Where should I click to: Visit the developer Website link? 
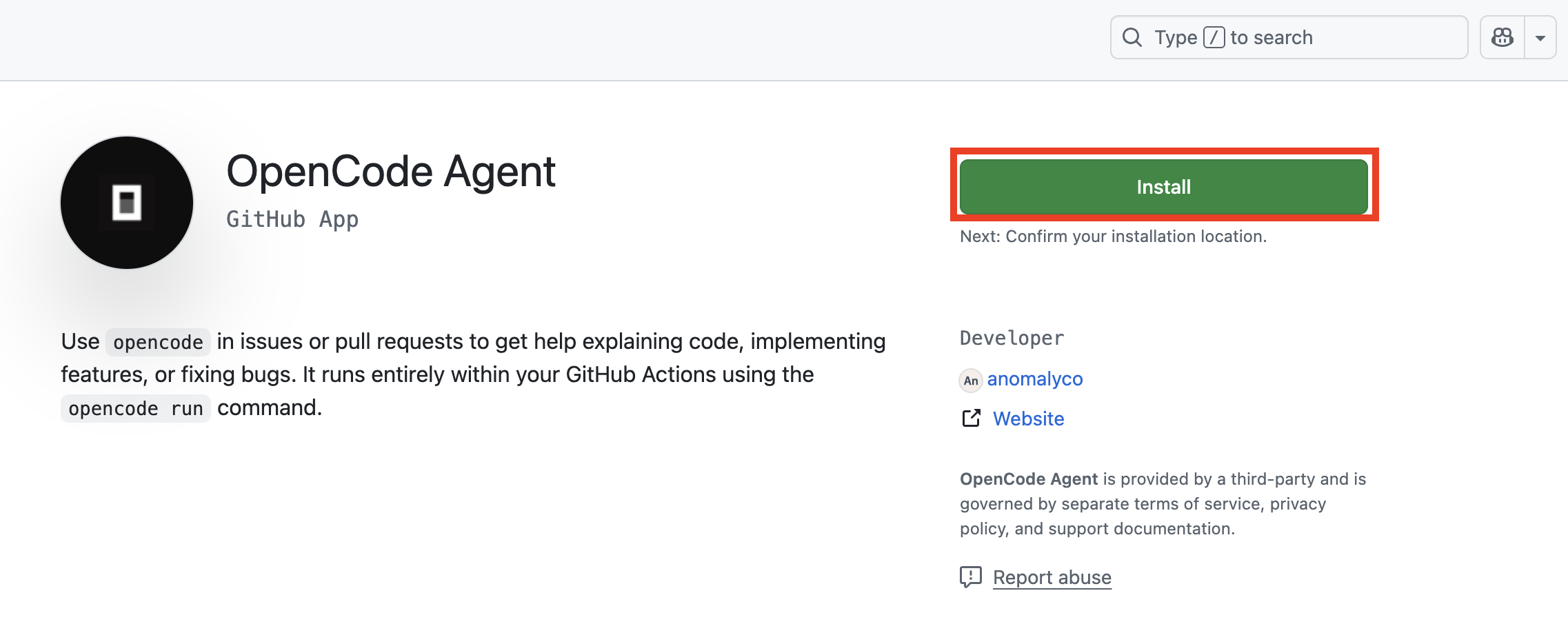click(1028, 419)
